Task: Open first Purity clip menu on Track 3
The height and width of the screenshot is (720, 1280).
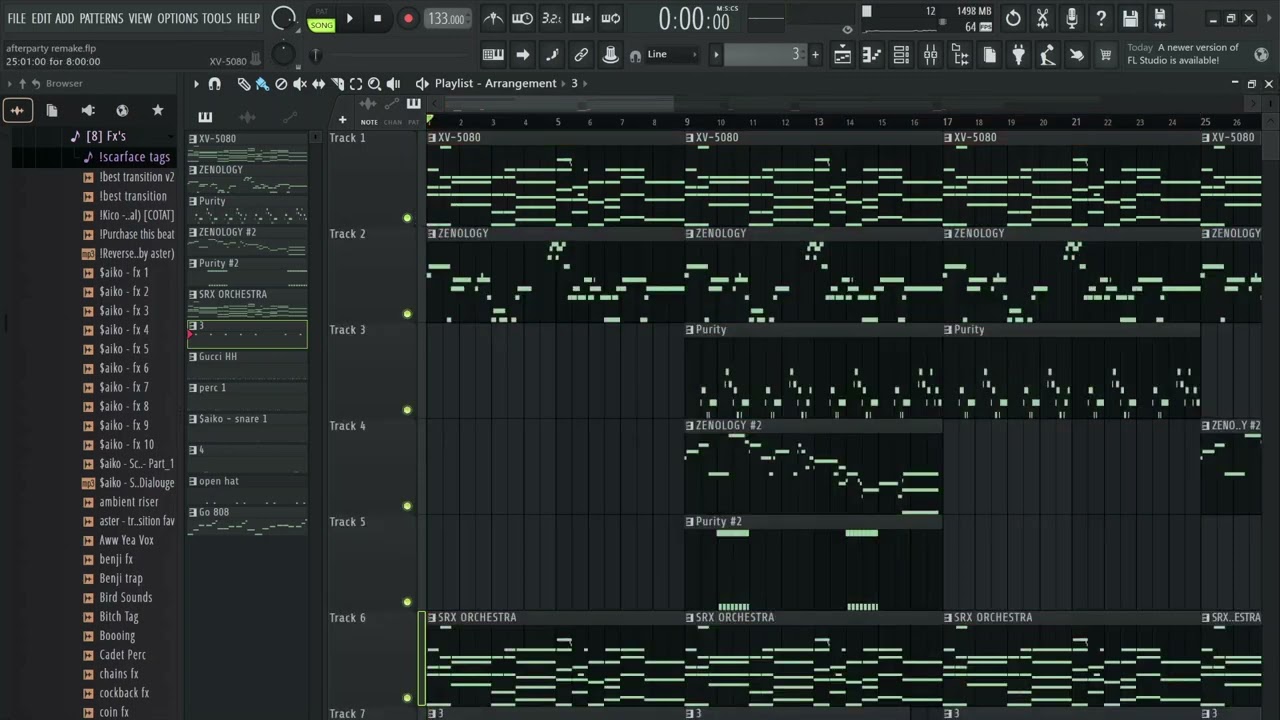Action: click(x=689, y=329)
